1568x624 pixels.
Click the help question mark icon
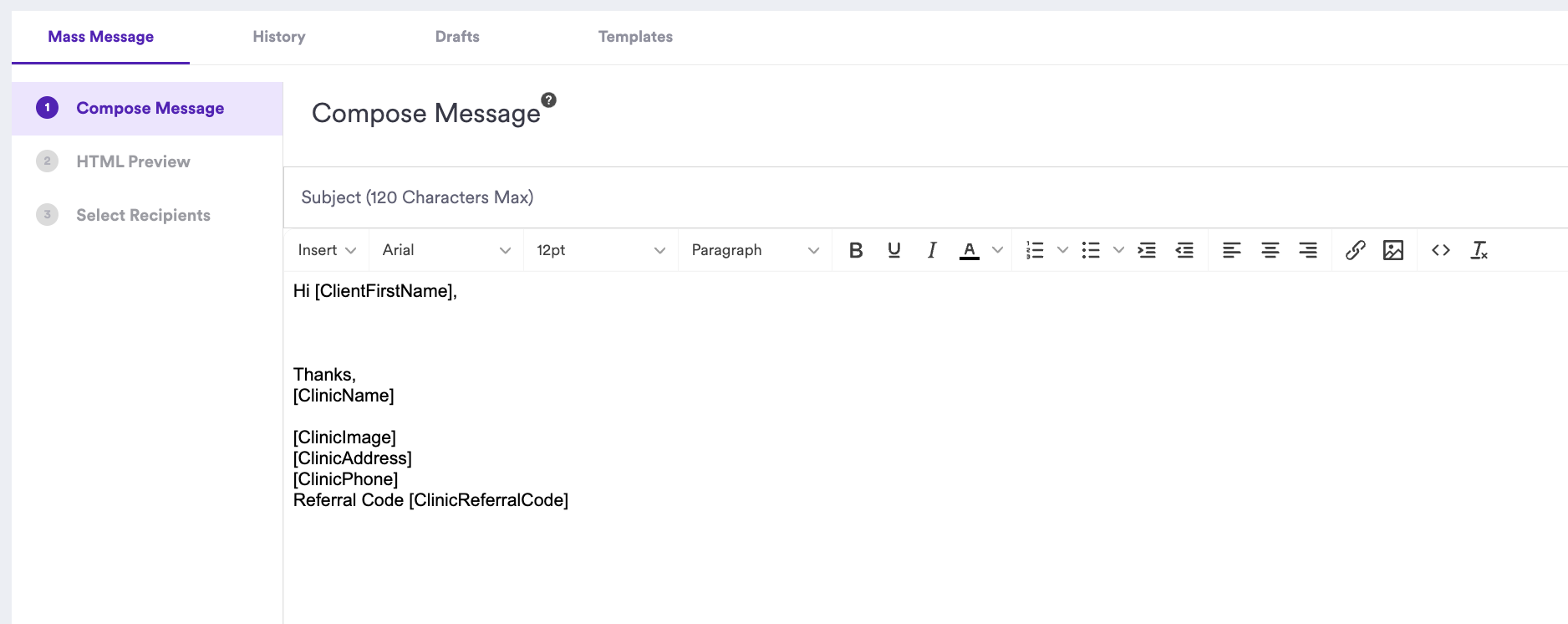pyautogui.click(x=549, y=100)
